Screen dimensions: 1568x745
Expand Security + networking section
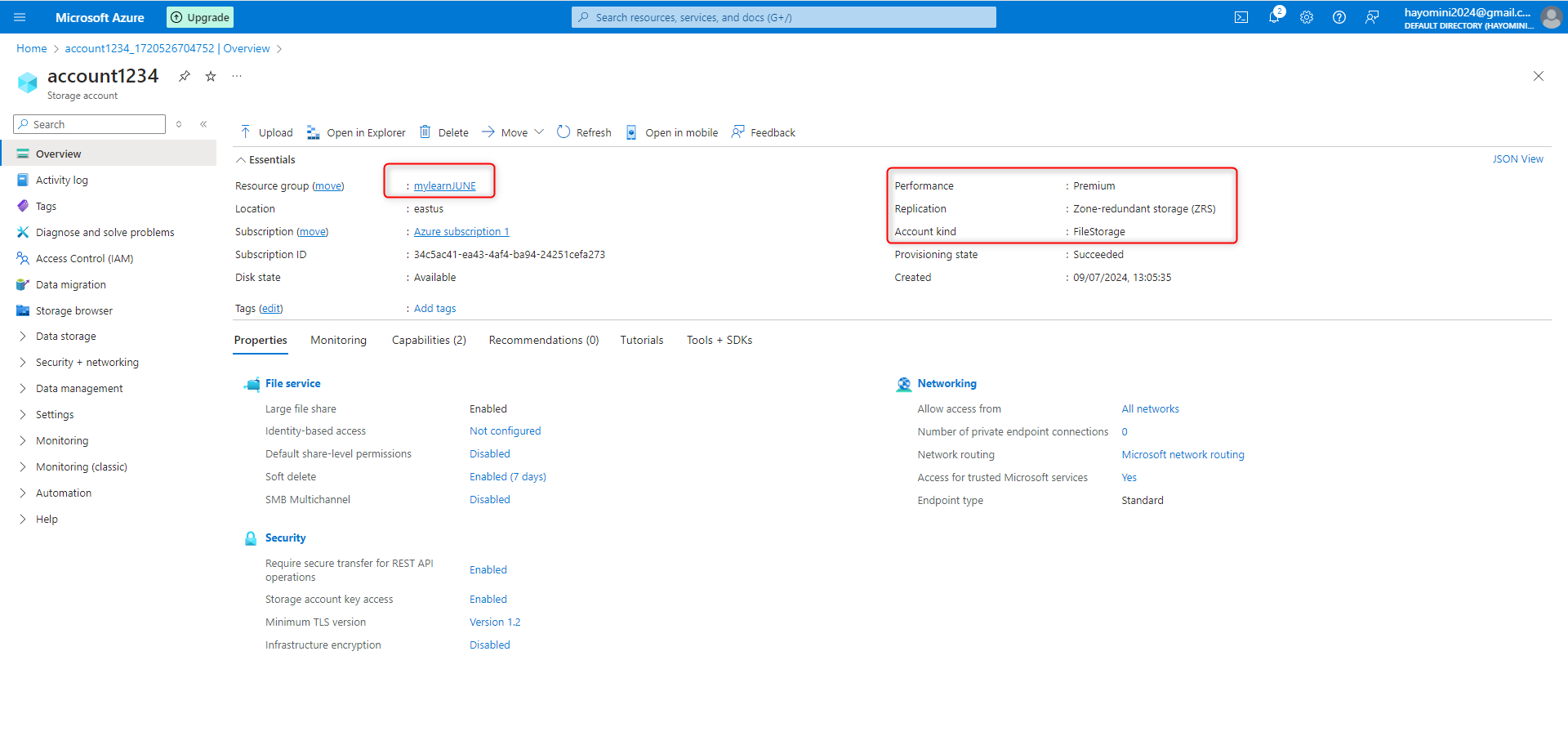coord(87,363)
